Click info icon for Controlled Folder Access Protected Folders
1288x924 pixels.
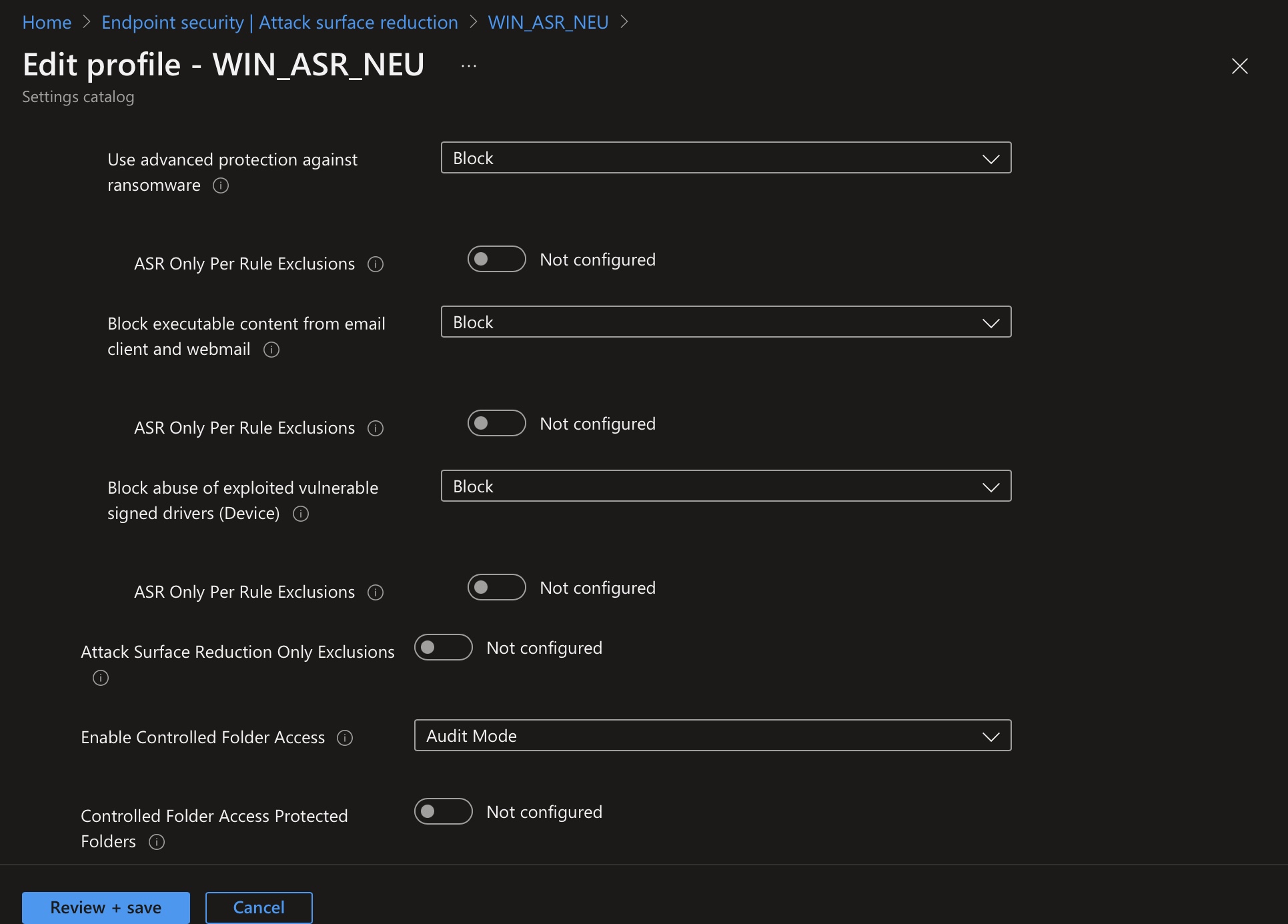tap(157, 842)
